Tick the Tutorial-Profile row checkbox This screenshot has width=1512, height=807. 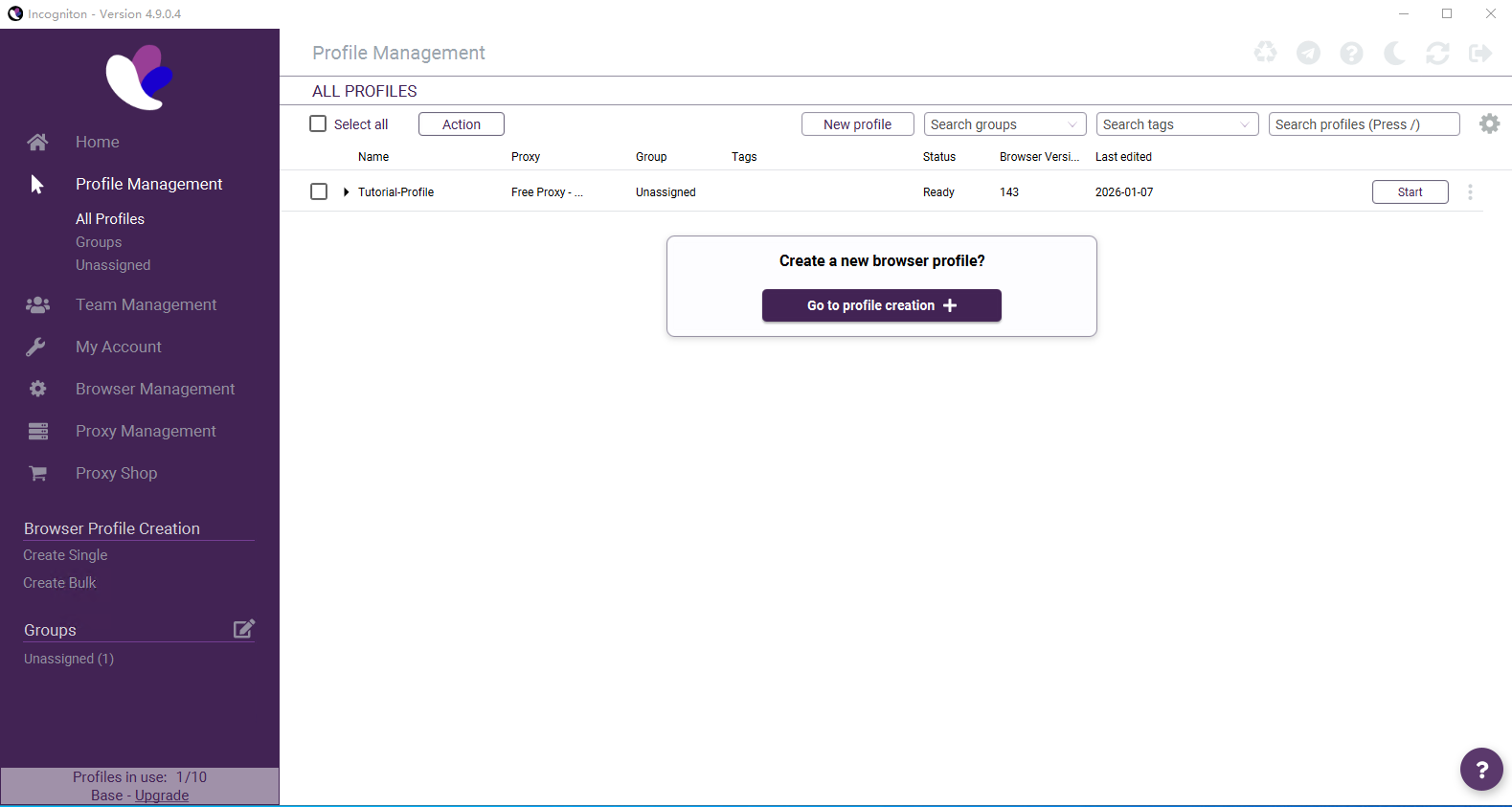[x=319, y=191]
